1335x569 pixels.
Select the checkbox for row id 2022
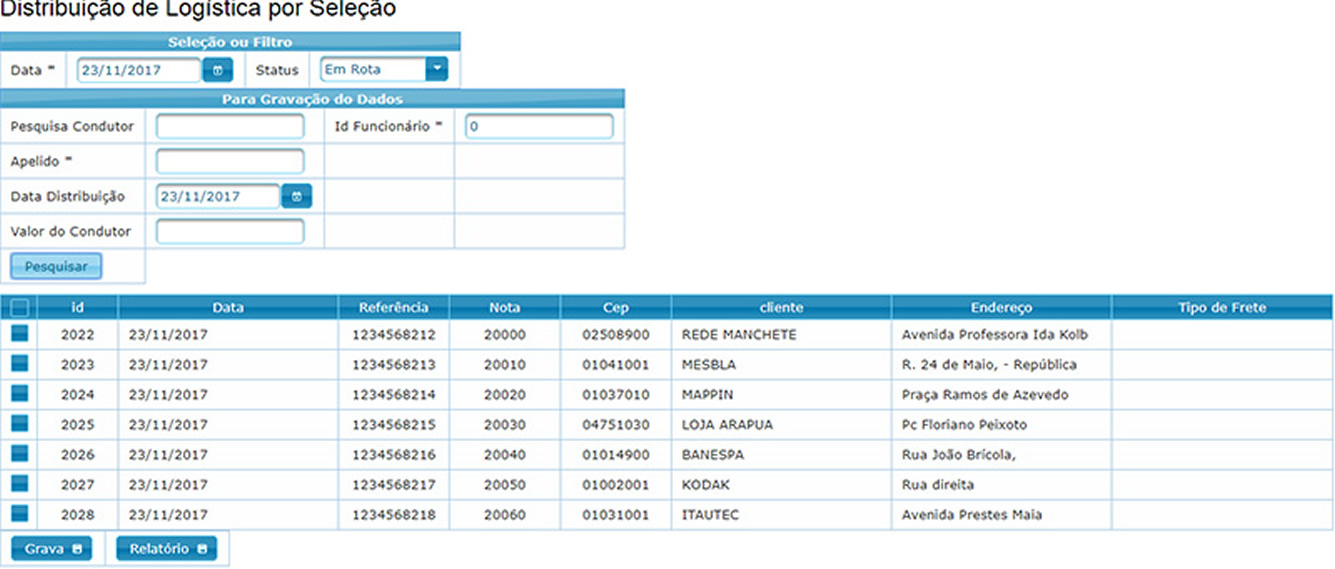tap(20, 334)
